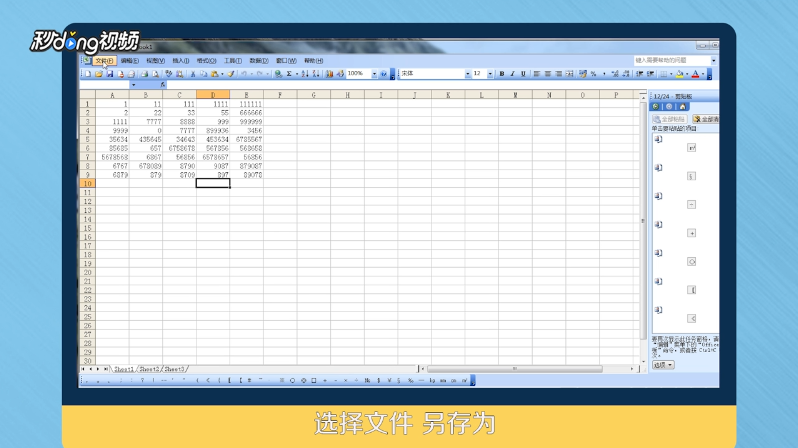This screenshot has height=448, width=798.
Task: Click the Format Painter brush icon
Action: click(x=231, y=74)
